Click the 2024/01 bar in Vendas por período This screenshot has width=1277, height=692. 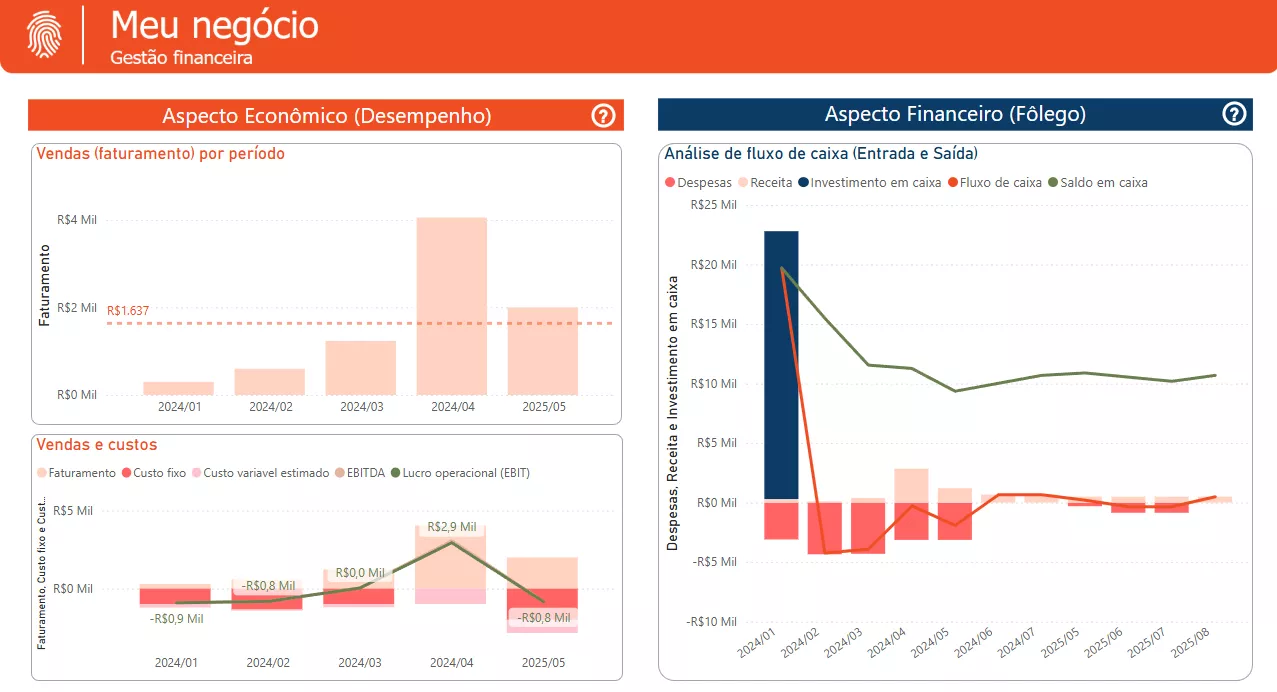point(178,388)
